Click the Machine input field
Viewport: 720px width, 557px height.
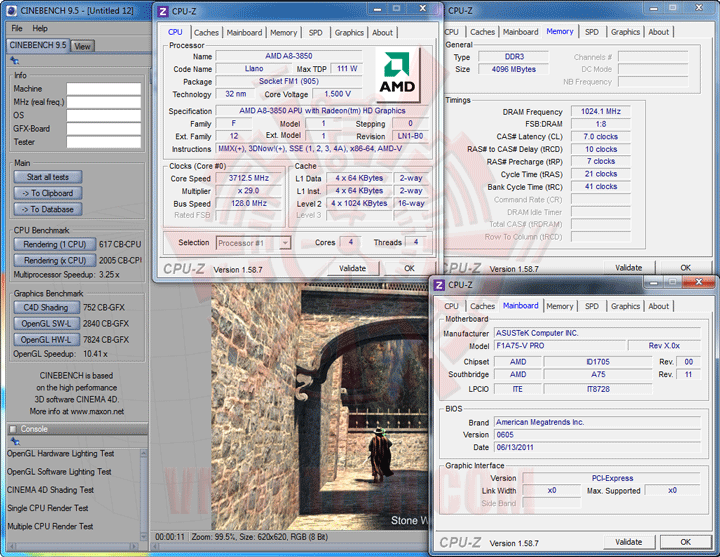point(104,89)
